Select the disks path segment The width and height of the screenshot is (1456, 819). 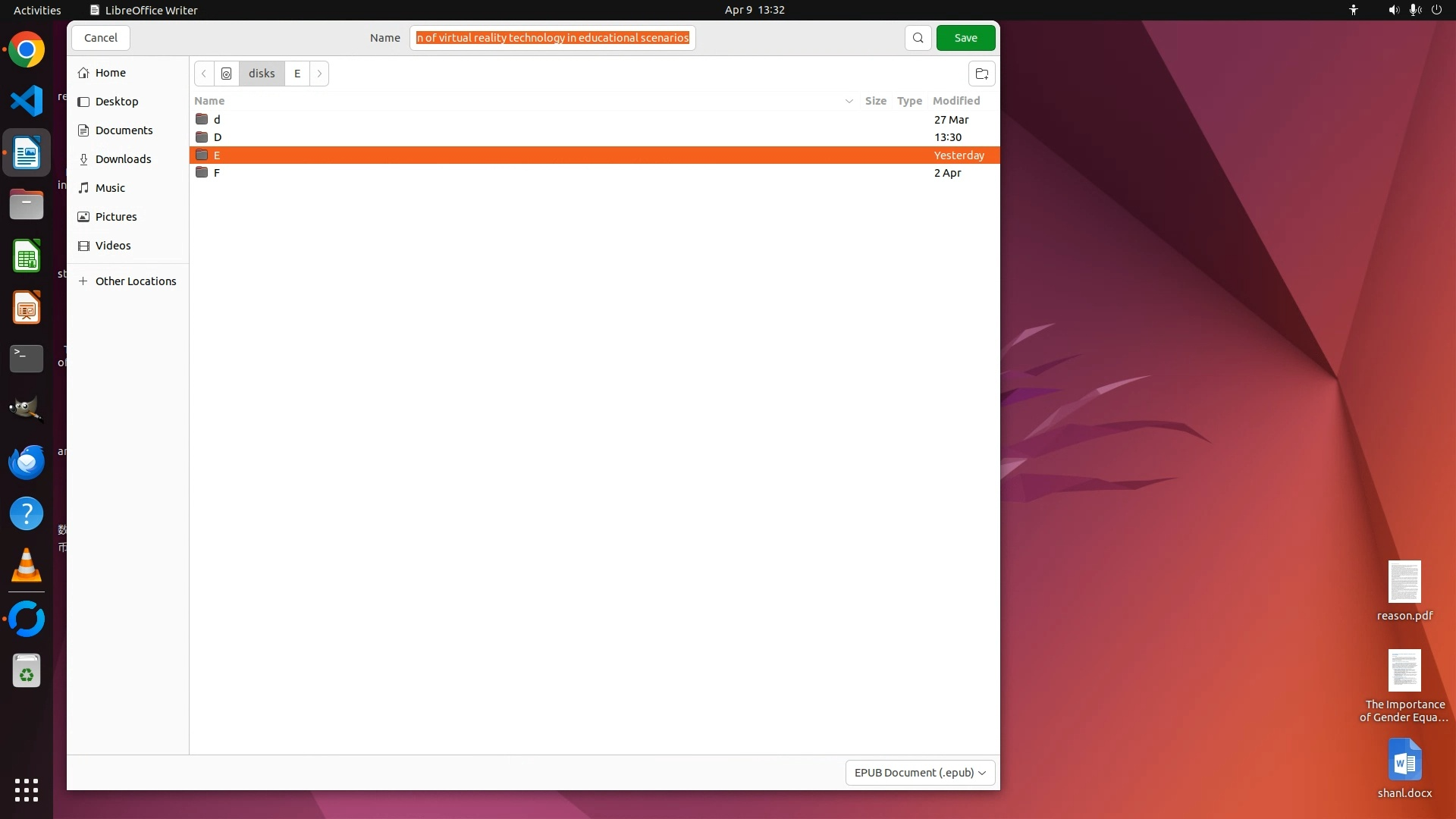(x=262, y=74)
